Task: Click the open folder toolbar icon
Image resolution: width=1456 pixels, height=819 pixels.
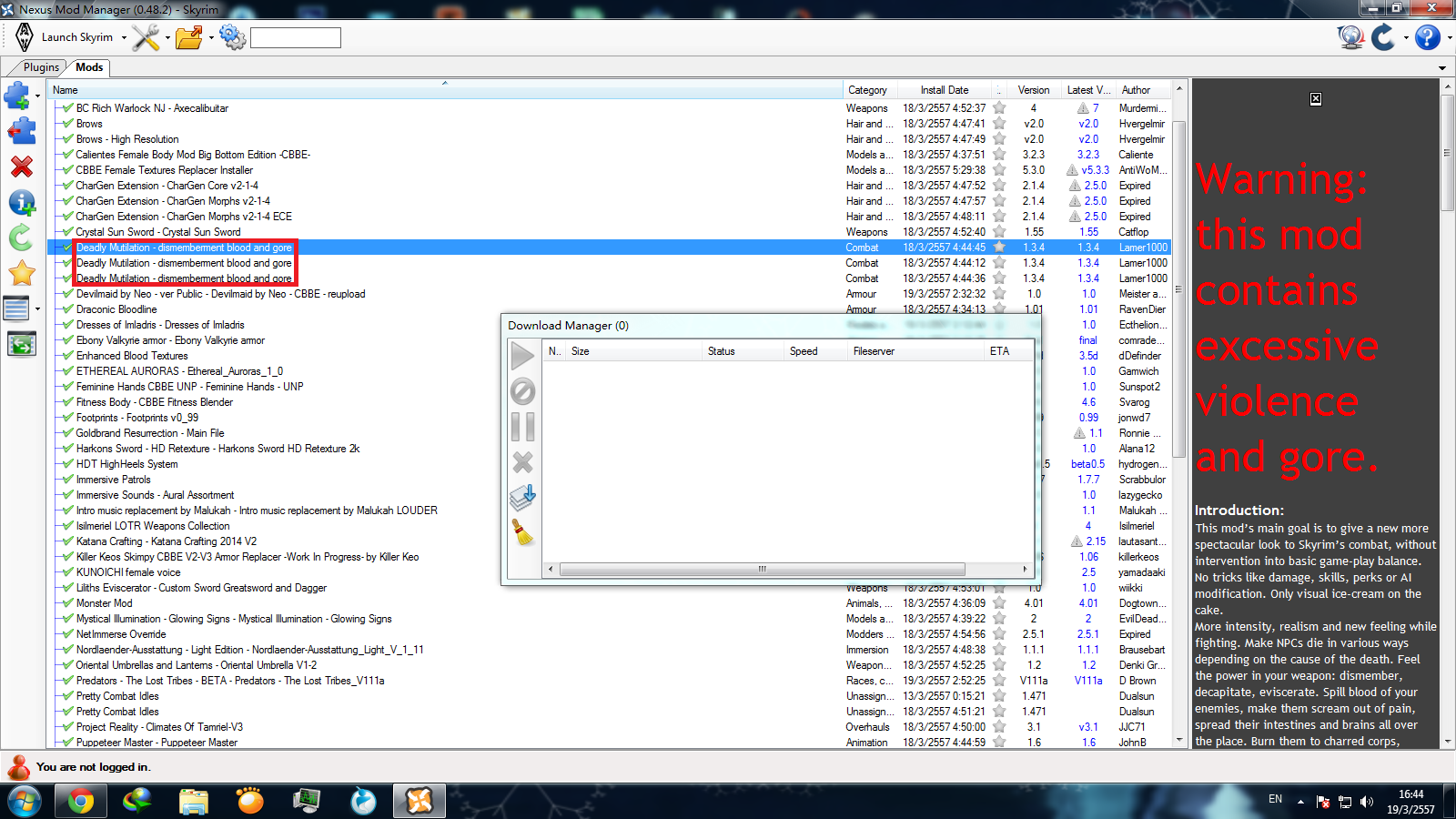Action: tap(189, 37)
